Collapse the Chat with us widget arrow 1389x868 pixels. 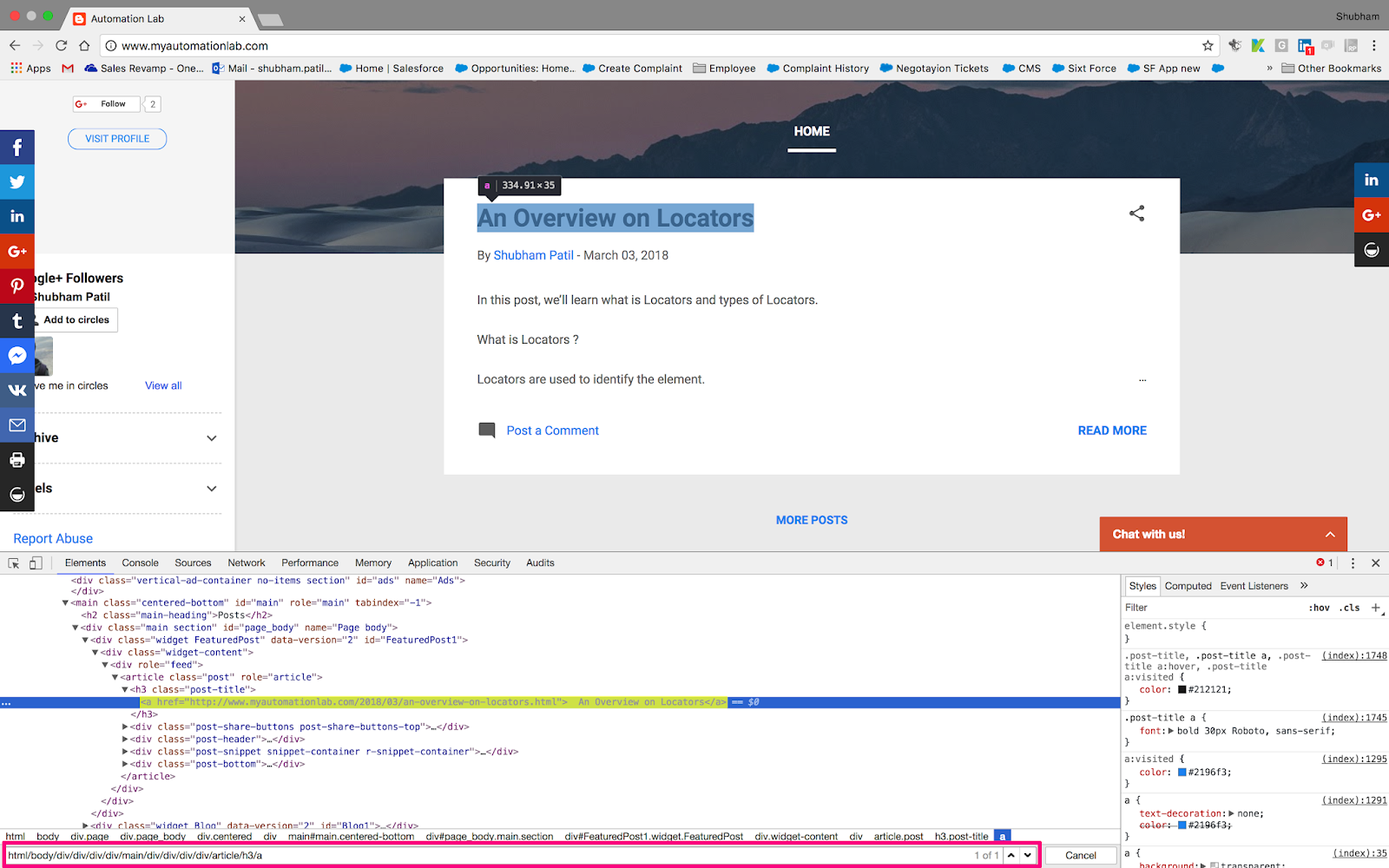click(1330, 533)
